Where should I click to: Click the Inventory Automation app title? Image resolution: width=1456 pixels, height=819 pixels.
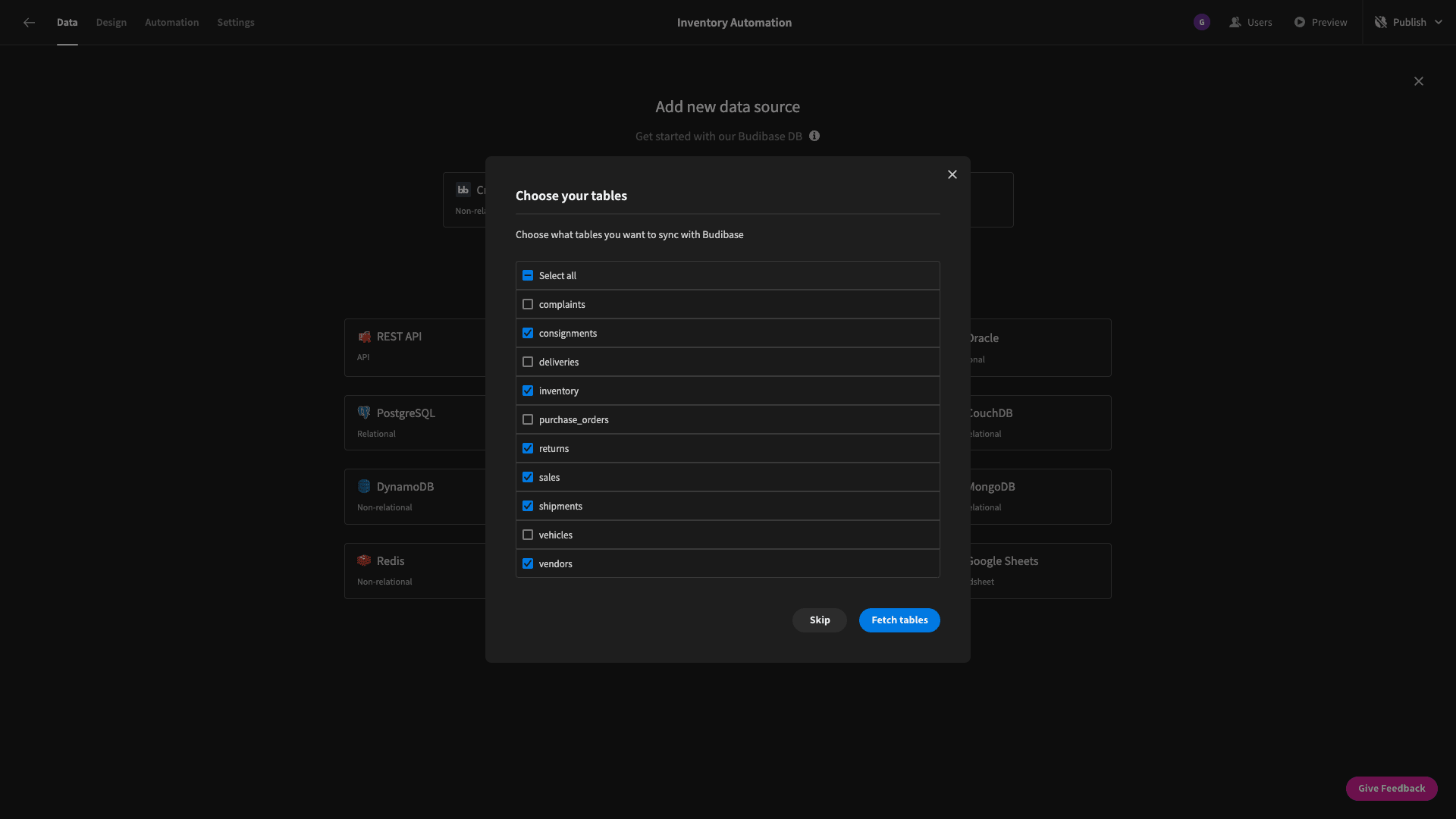[734, 23]
